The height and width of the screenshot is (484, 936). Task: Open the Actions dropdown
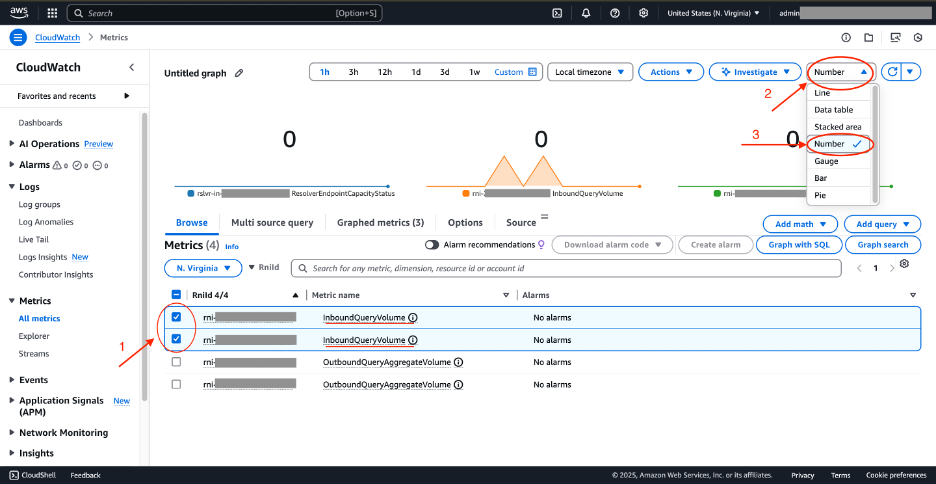[x=671, y=72]
